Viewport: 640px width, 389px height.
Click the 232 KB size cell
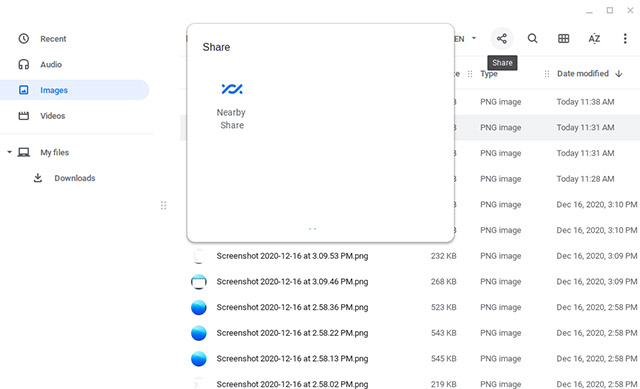[443, 256]
